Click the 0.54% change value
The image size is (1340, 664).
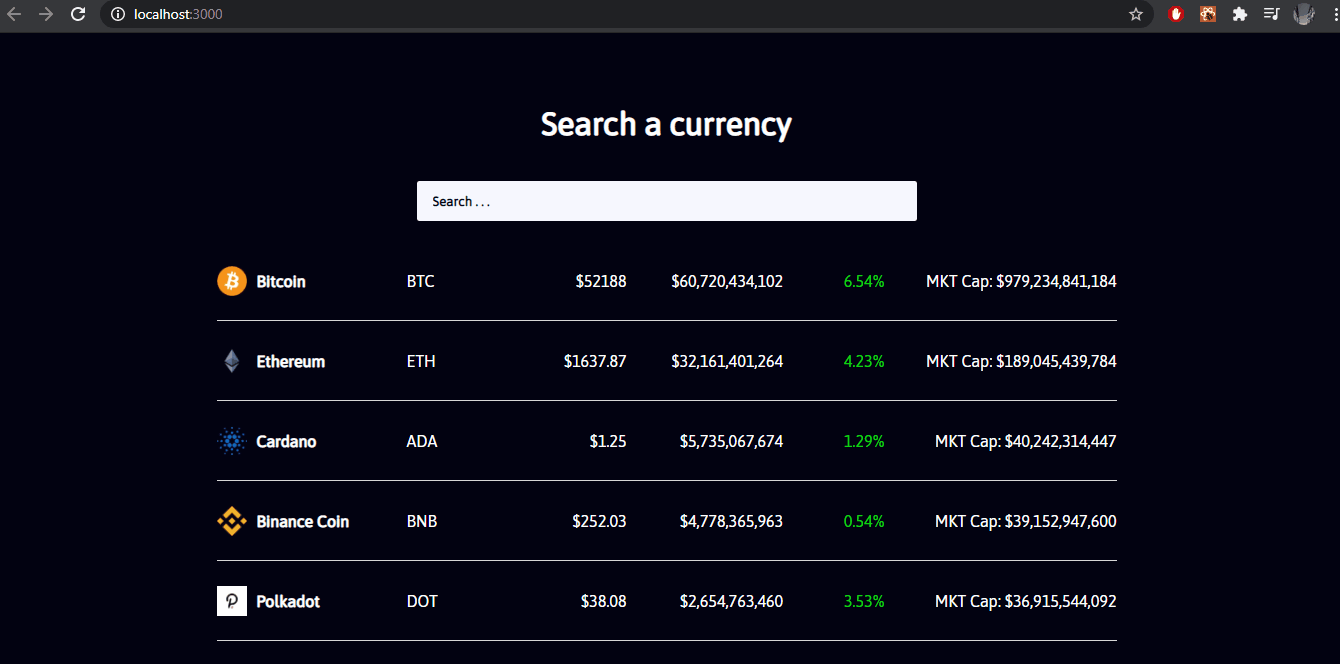pos(864,522)
